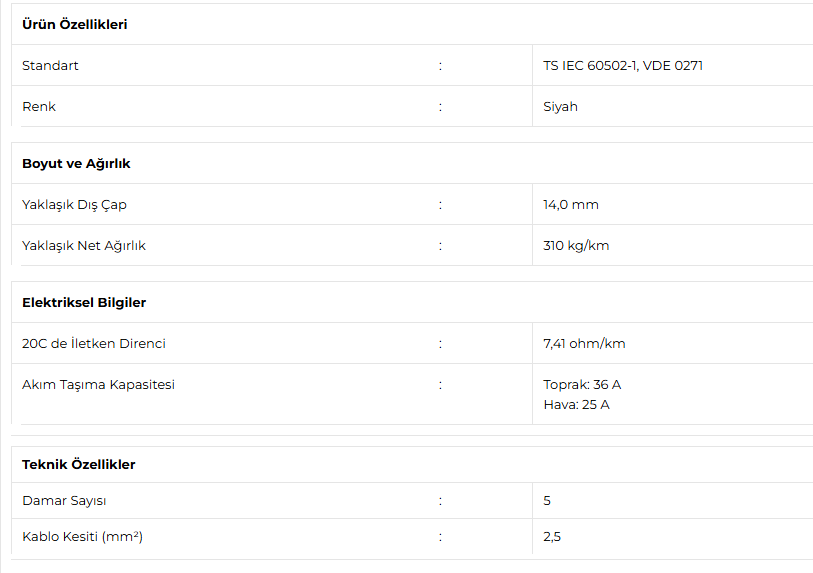The width and height of the screenshot is (813, 573).
Task: Click the 310 kg/km value
Action: [576, 245]
